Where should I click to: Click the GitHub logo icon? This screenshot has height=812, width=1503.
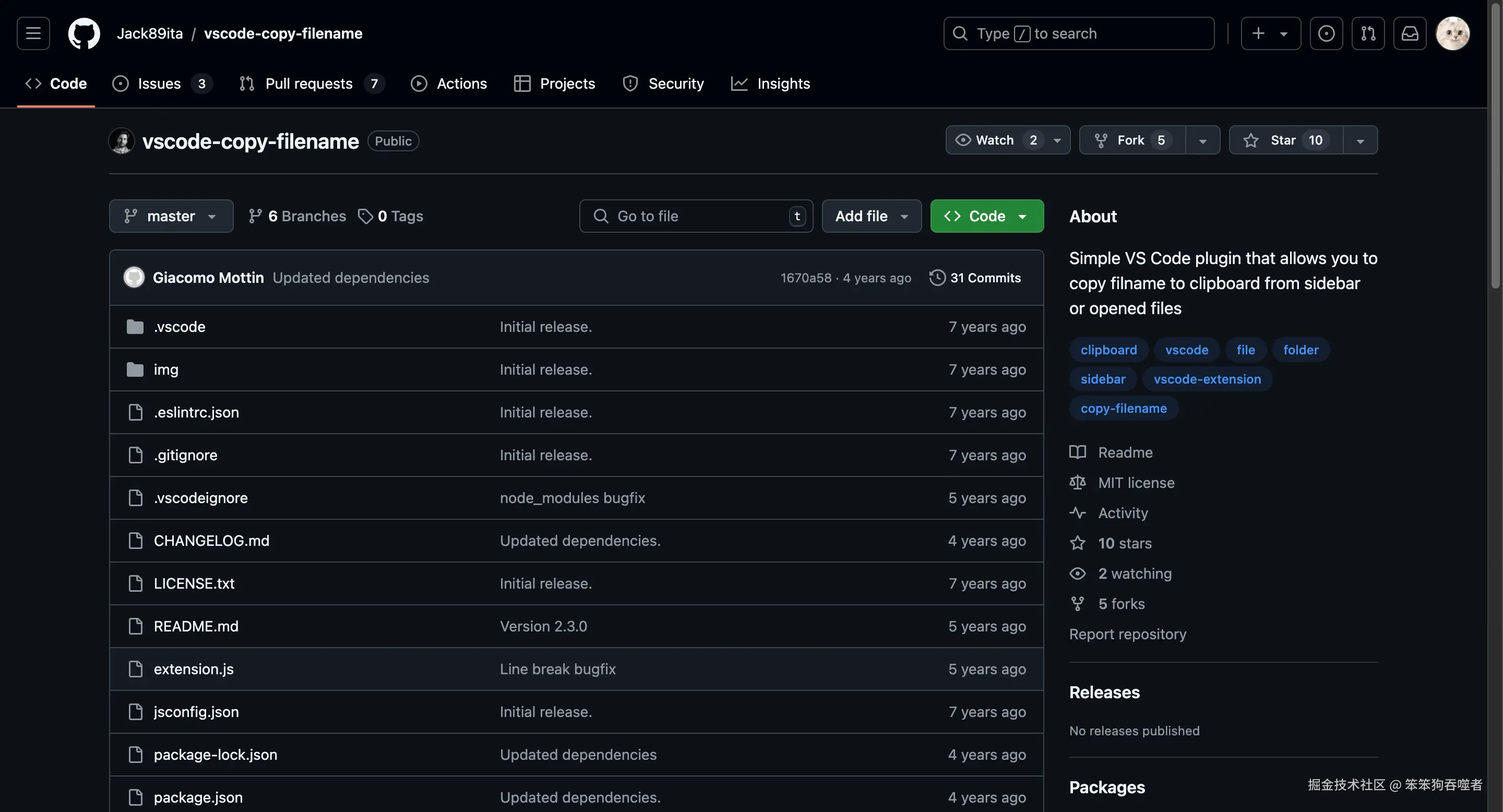coord(84,33)
